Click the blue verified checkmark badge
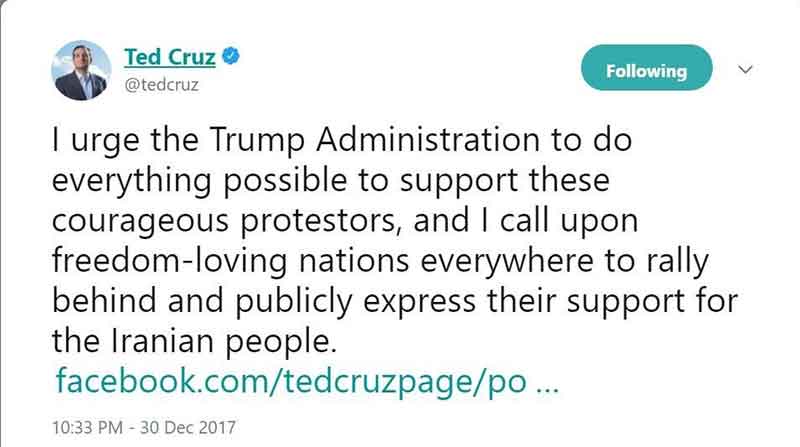This screenshot has height=447, width=800. point(203,58)
